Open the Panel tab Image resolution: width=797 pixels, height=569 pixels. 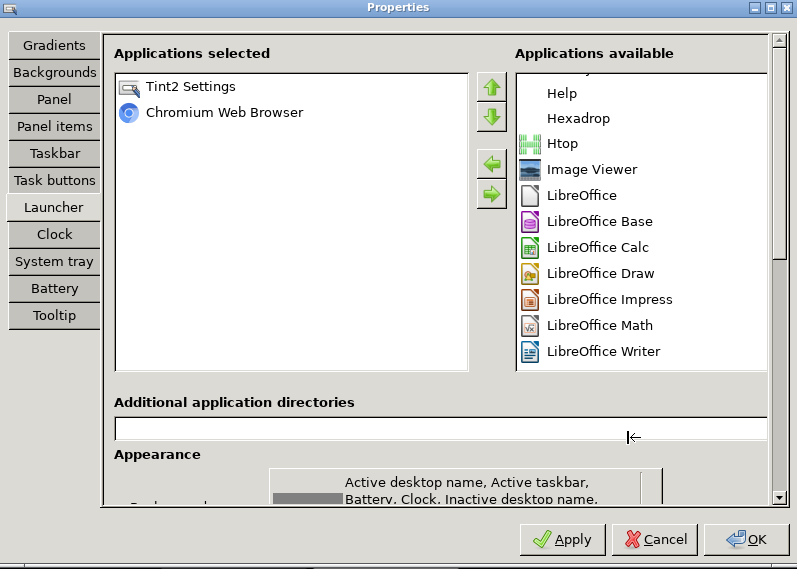click(54, 99)
